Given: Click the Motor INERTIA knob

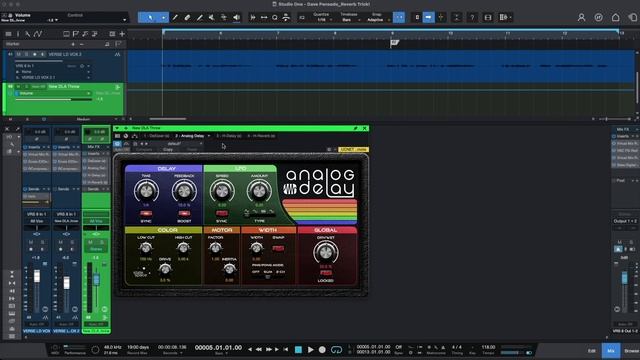Looking at the screenshot, I should pyautogui.click(x=229, y=269).
